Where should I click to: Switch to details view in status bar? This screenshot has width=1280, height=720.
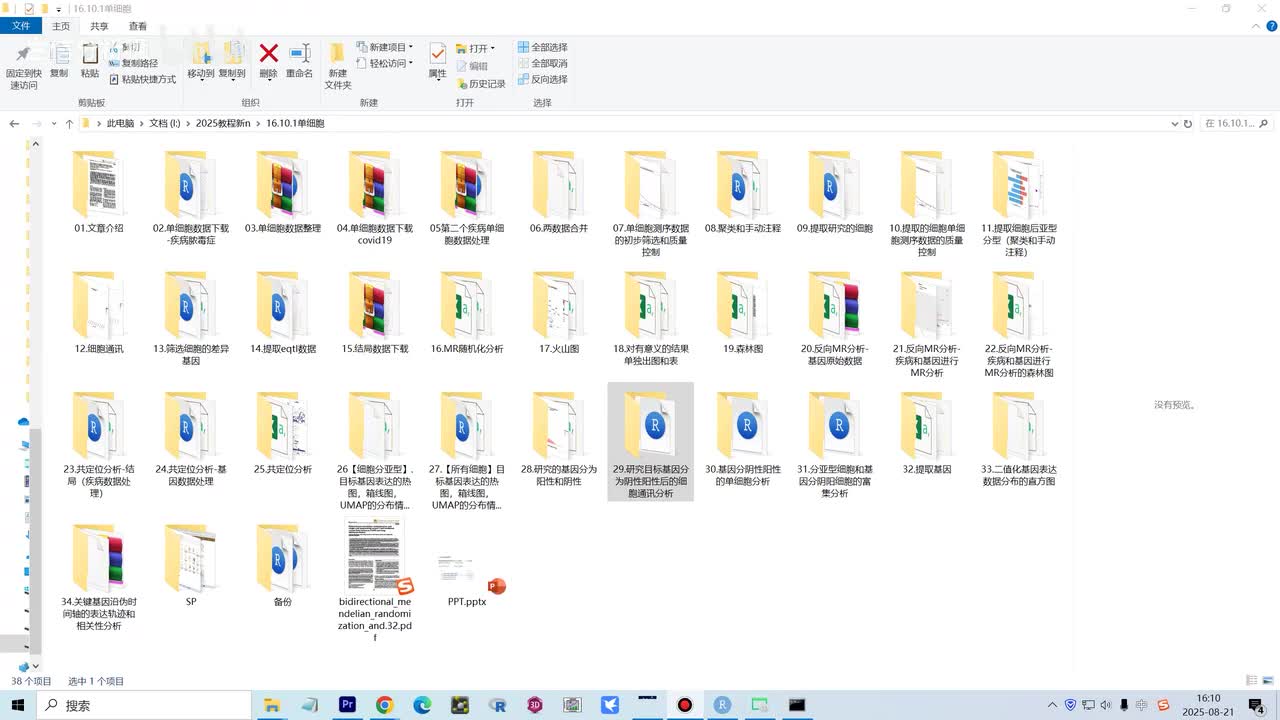(x=1252, y=681)
